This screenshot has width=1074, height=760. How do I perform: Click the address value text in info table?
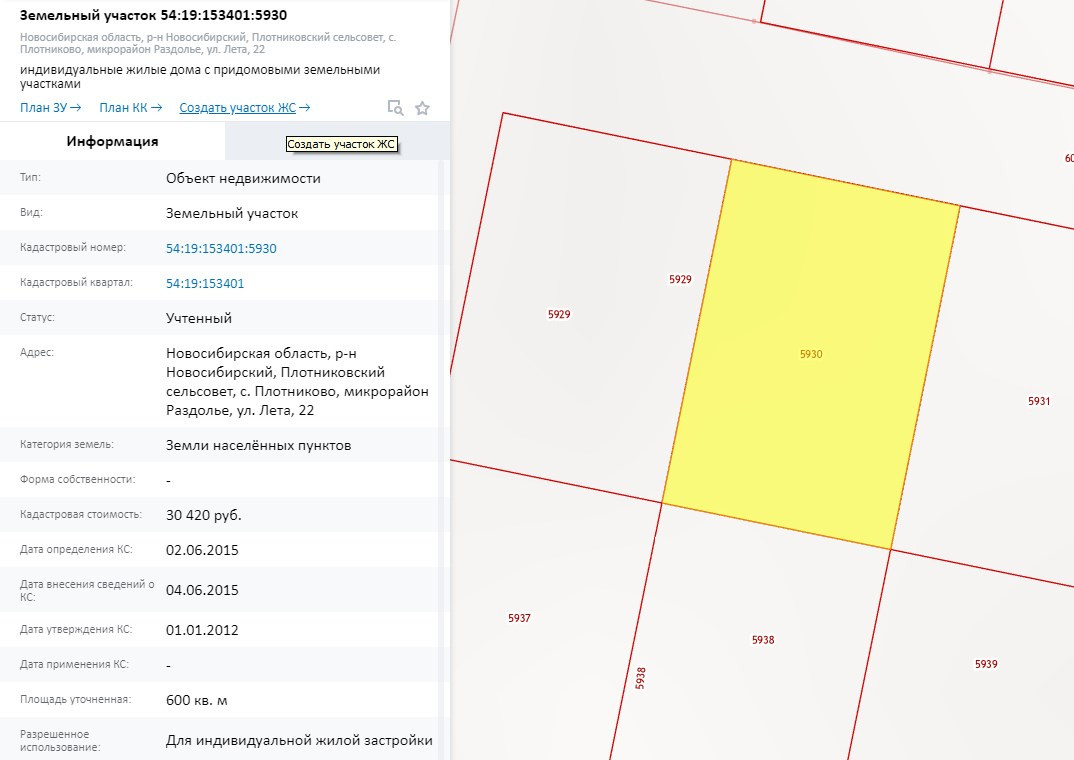click(297, 382)
